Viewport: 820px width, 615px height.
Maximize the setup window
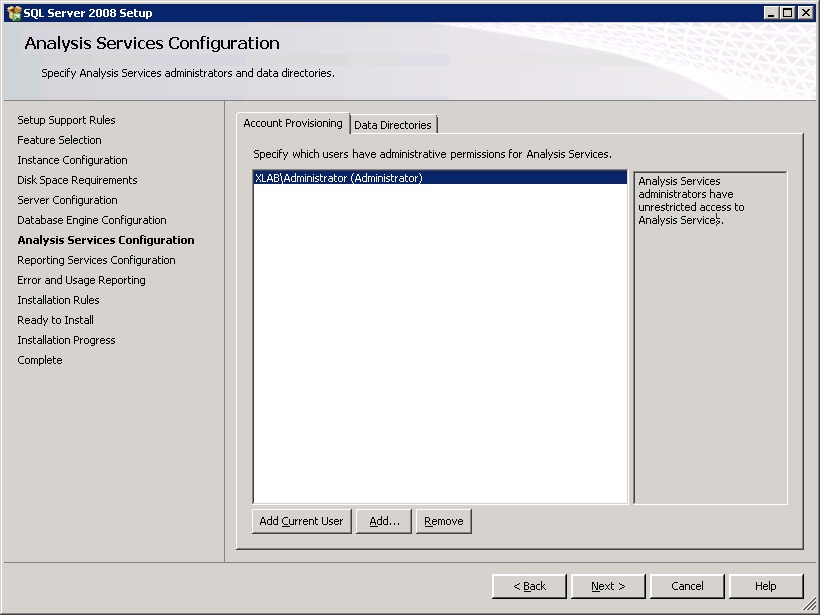[x=788, y=13]
